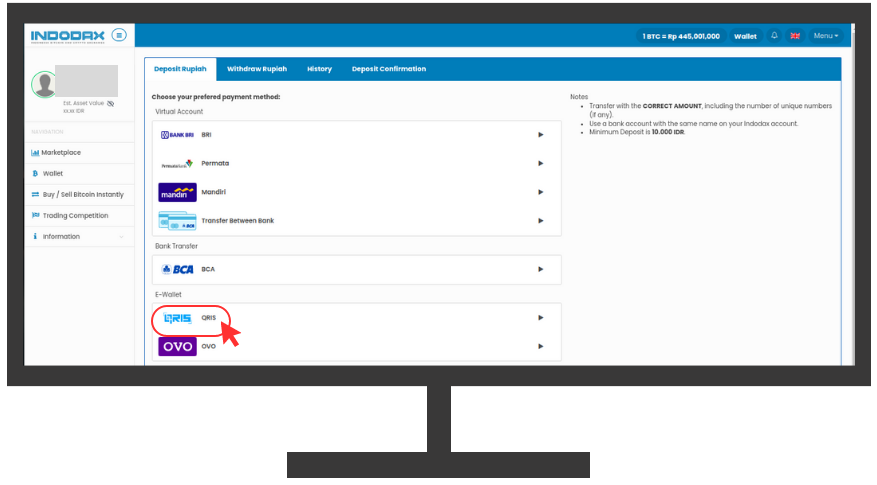This screenshot has width=877, height=485.
Task: Click the BCA bank logo
Action: (177, 270)
